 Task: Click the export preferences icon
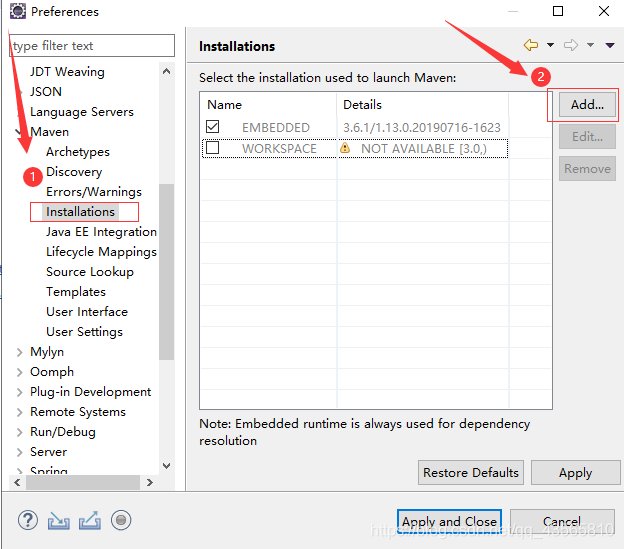click(90, 521)
